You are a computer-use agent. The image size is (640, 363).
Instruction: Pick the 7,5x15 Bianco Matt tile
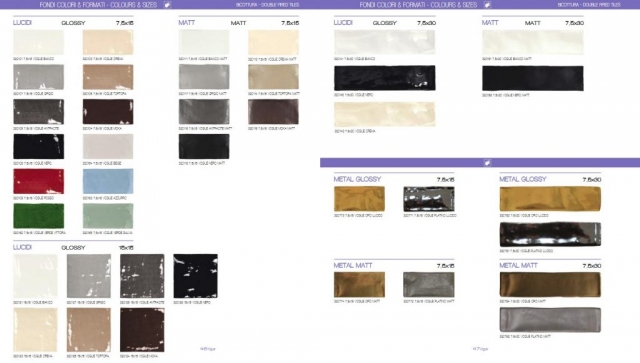click(x=204, y=42)
